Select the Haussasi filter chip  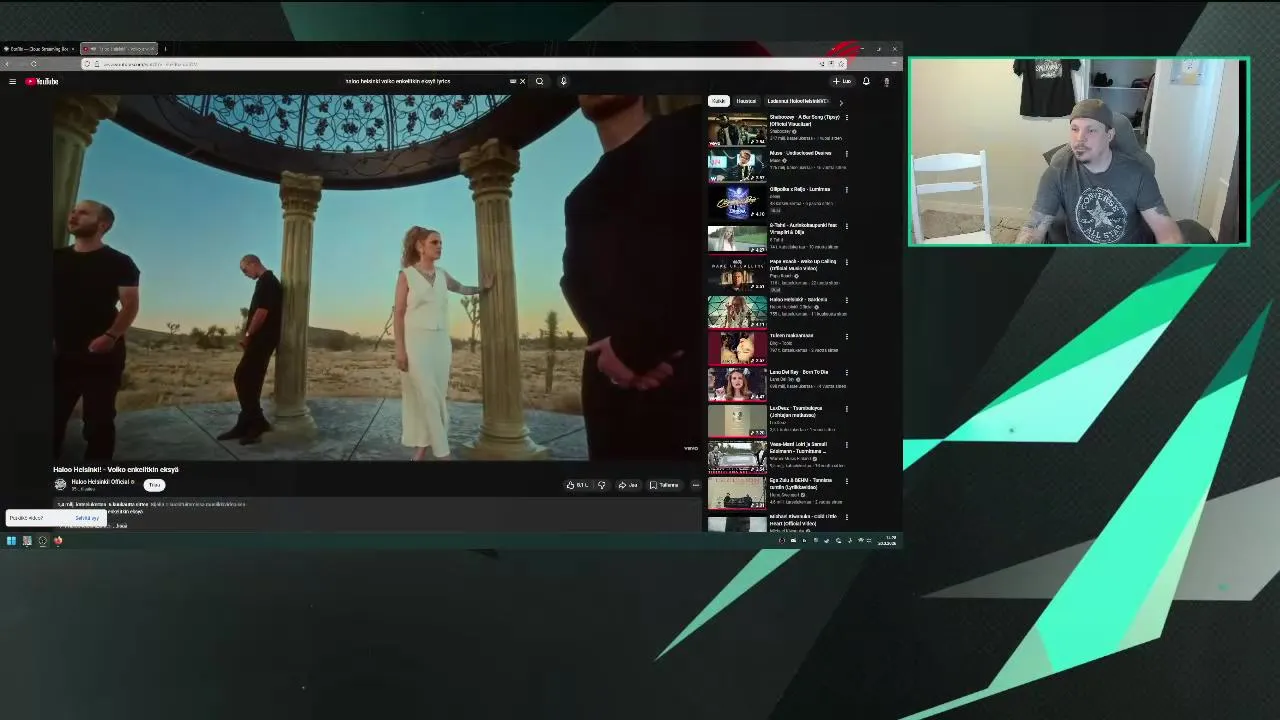tap(746, 101)
